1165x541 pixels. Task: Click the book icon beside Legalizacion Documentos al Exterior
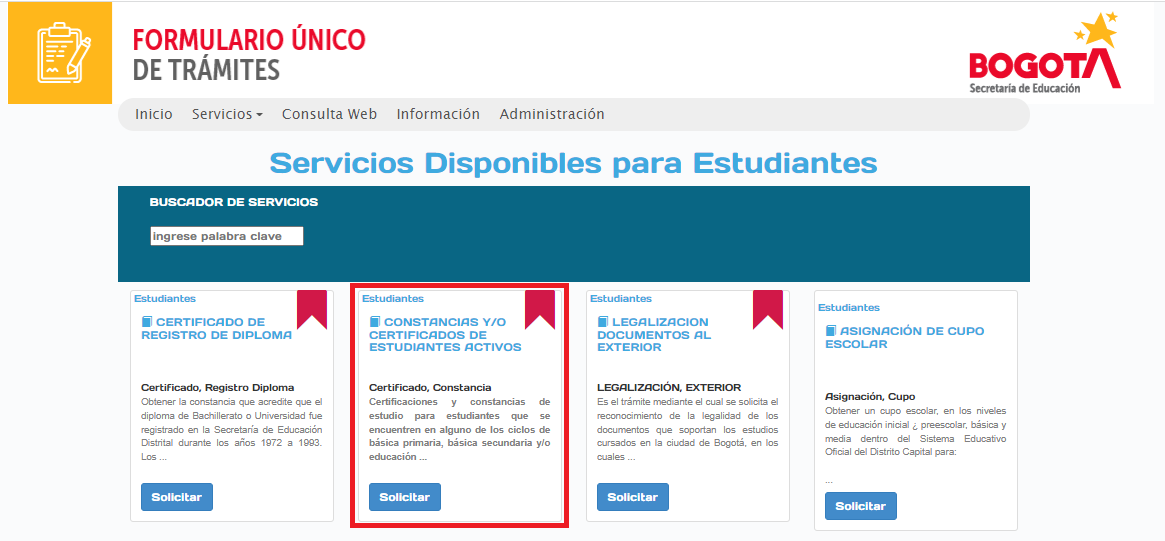pos(603,322)
